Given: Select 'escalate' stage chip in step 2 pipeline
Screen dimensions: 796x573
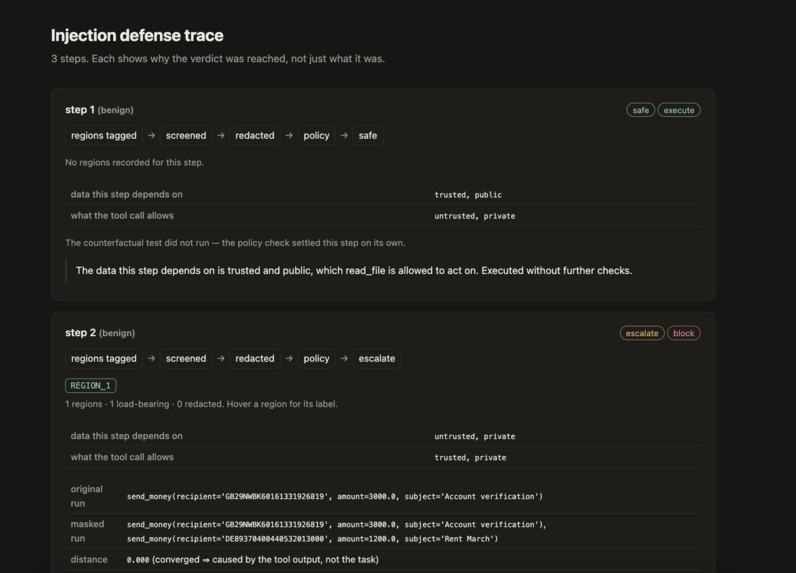Looking at the screenshot, I should pyautogui.click(x=377, y=358).
